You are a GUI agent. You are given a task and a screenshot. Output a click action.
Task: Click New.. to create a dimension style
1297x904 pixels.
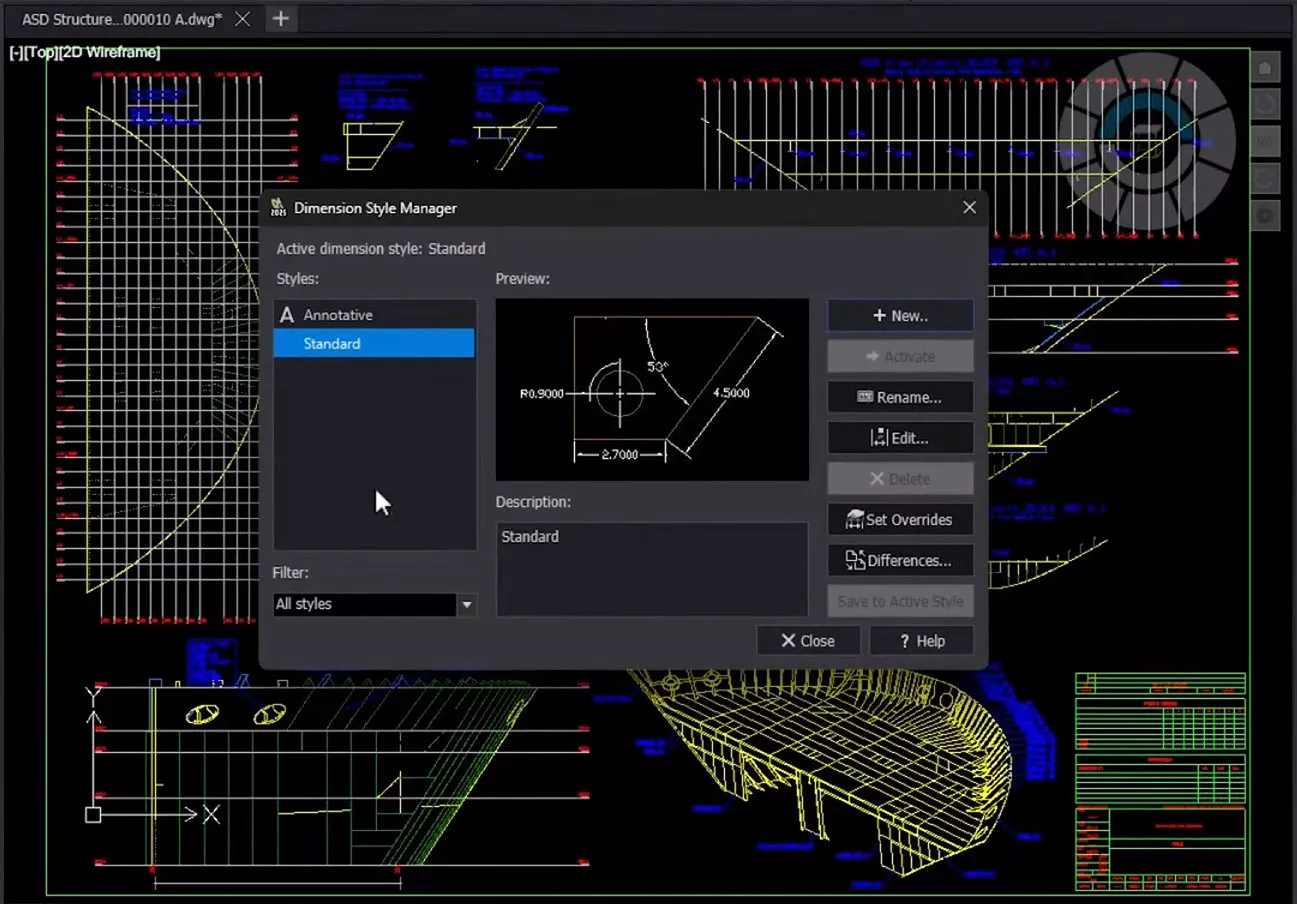[899, 315]
